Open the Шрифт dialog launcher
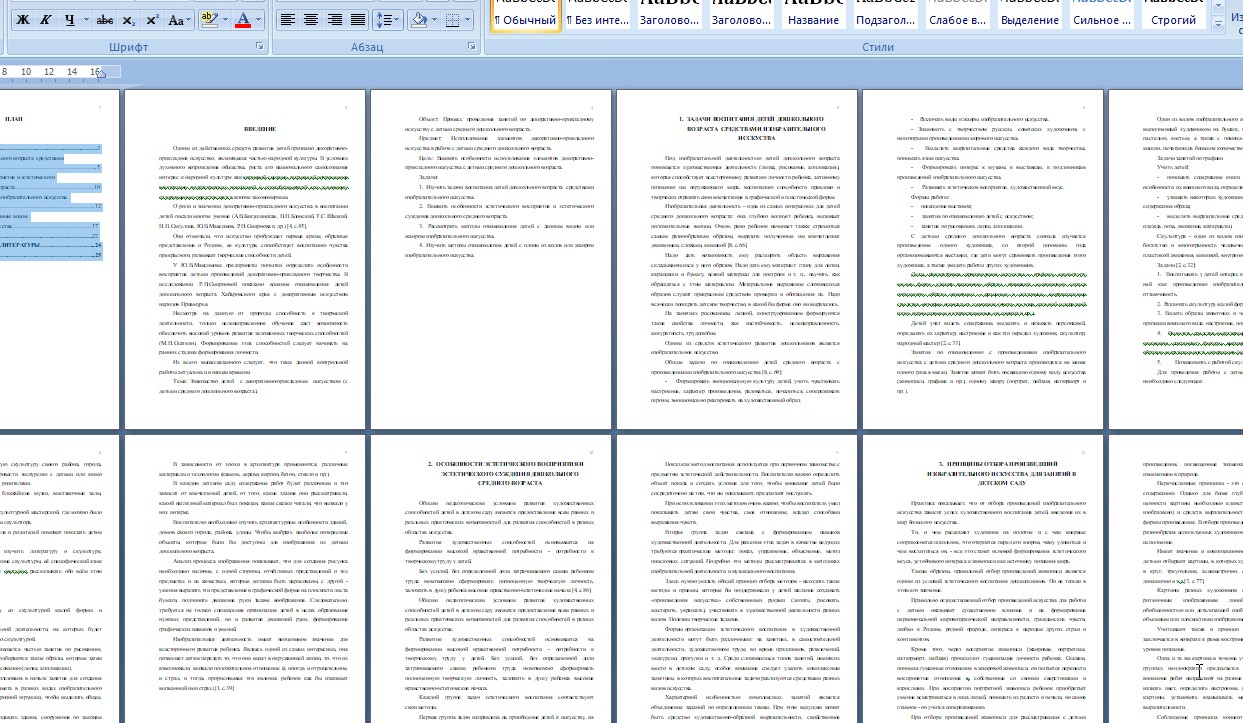The height and width of the screenshot is (723, 1243). [260, 47]
